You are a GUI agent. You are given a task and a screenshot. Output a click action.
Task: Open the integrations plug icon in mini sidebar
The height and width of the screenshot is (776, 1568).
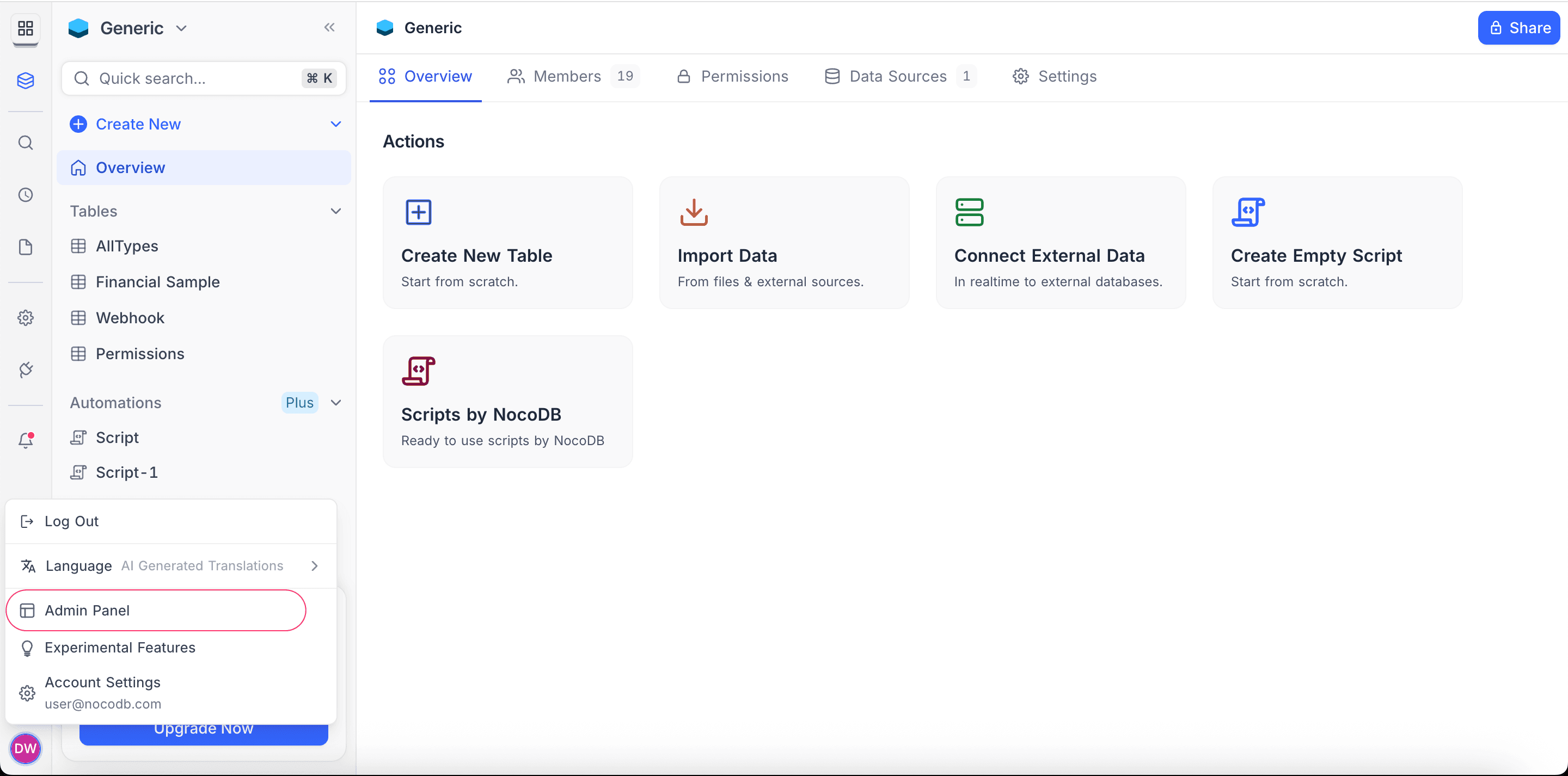click(26, 369)
